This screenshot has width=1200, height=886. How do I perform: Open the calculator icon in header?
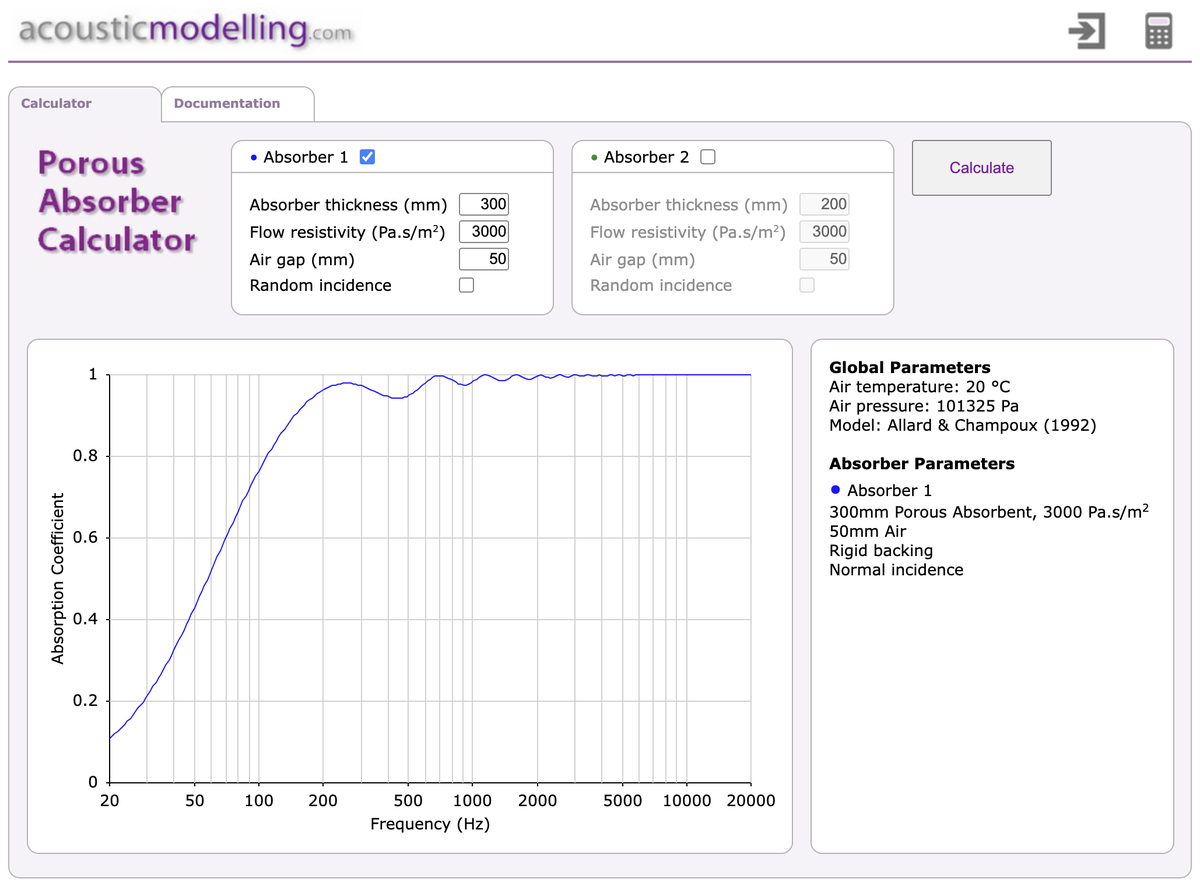1157,31
